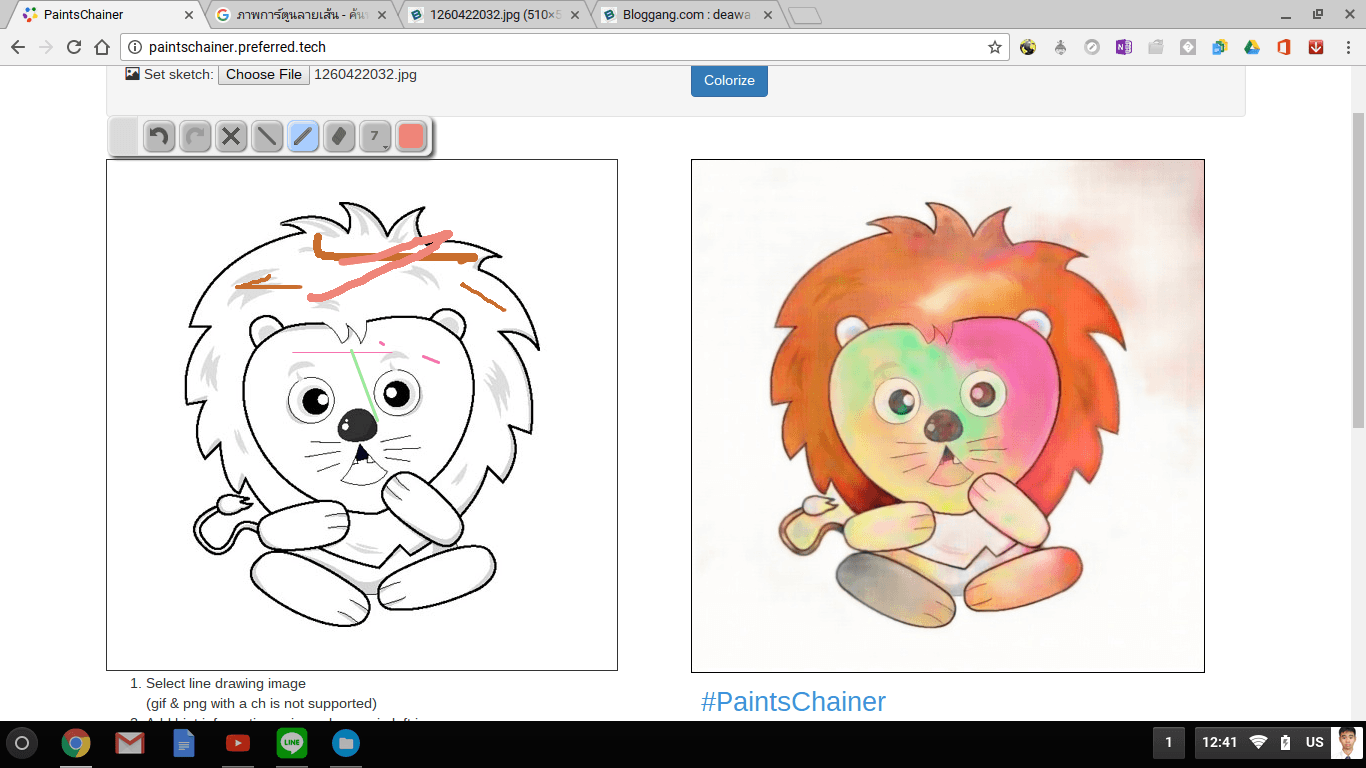Bookmark this page with the star
Viewport: 1366px width, 768px height.
994,47
